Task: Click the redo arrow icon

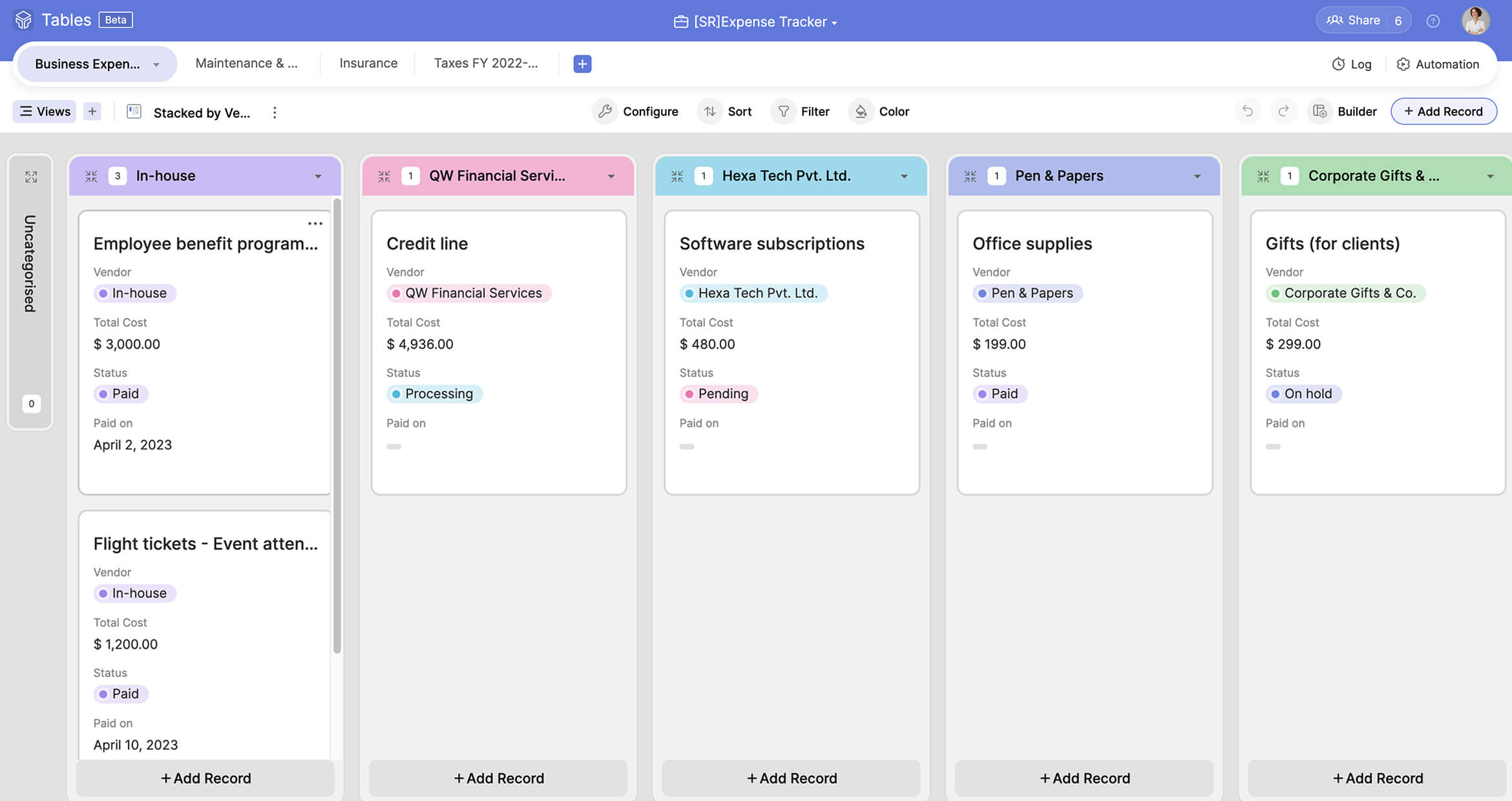Action: tap(1283, 111)
